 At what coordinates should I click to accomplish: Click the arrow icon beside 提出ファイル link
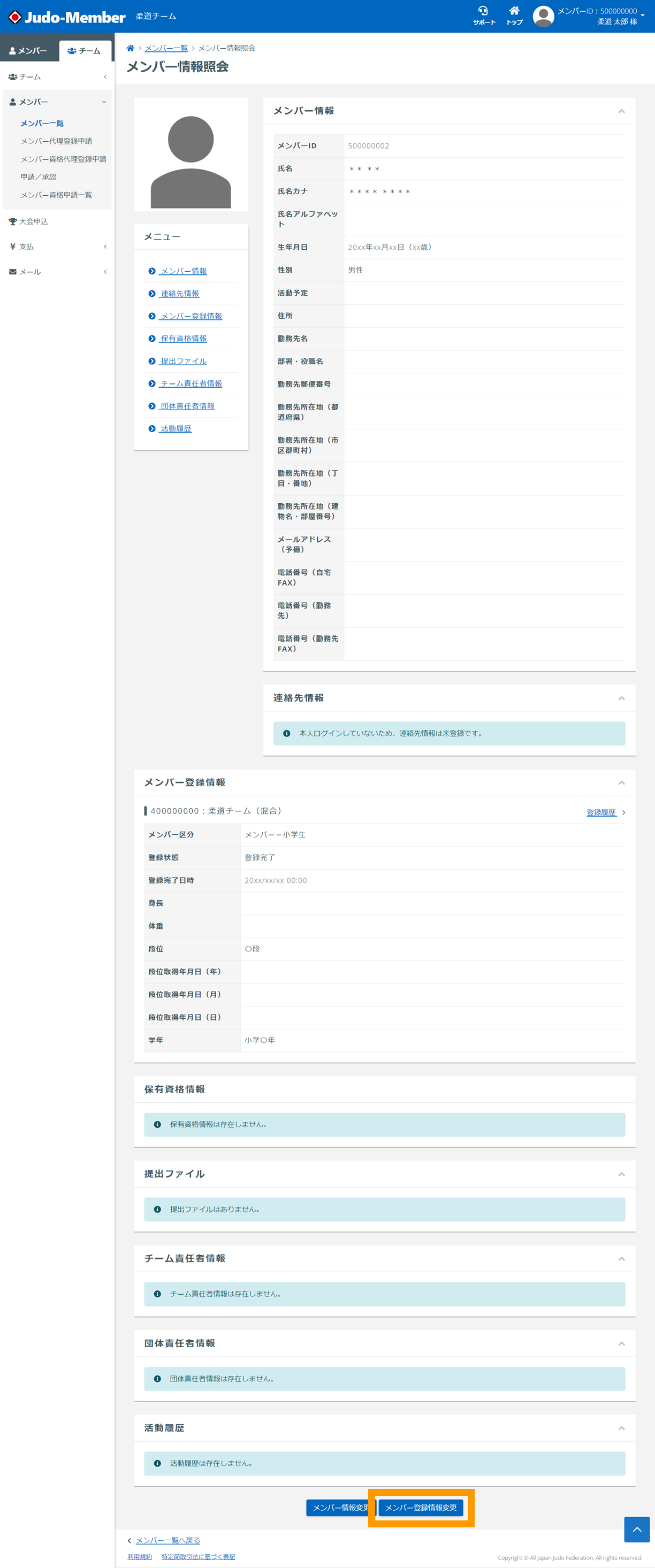[x=152, y=362]
